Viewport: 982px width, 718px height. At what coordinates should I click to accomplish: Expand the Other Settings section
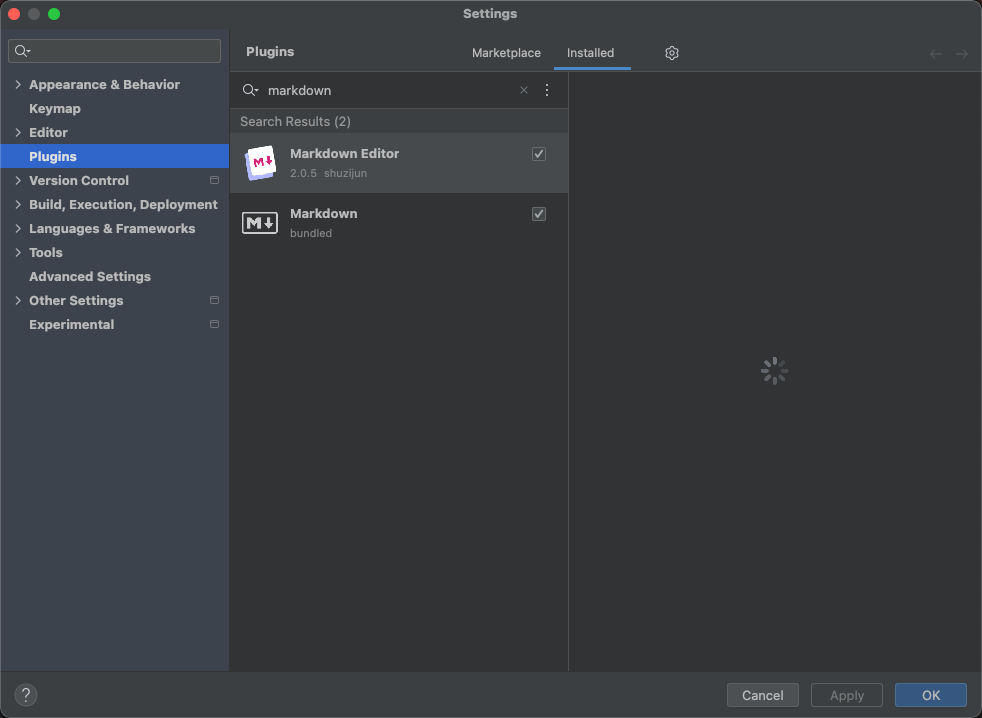[18, 300]
